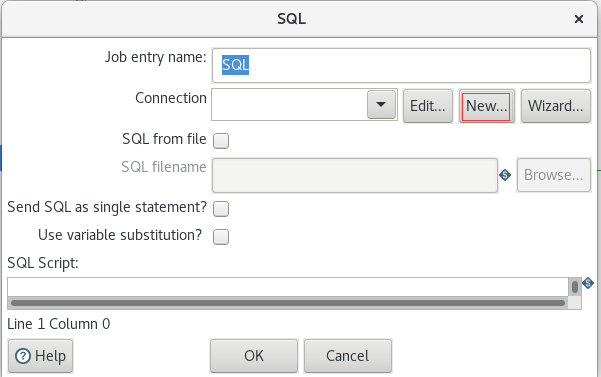Click the SQL filename text field
Viewport: 601px width, 377px height.
coord(355,175)
